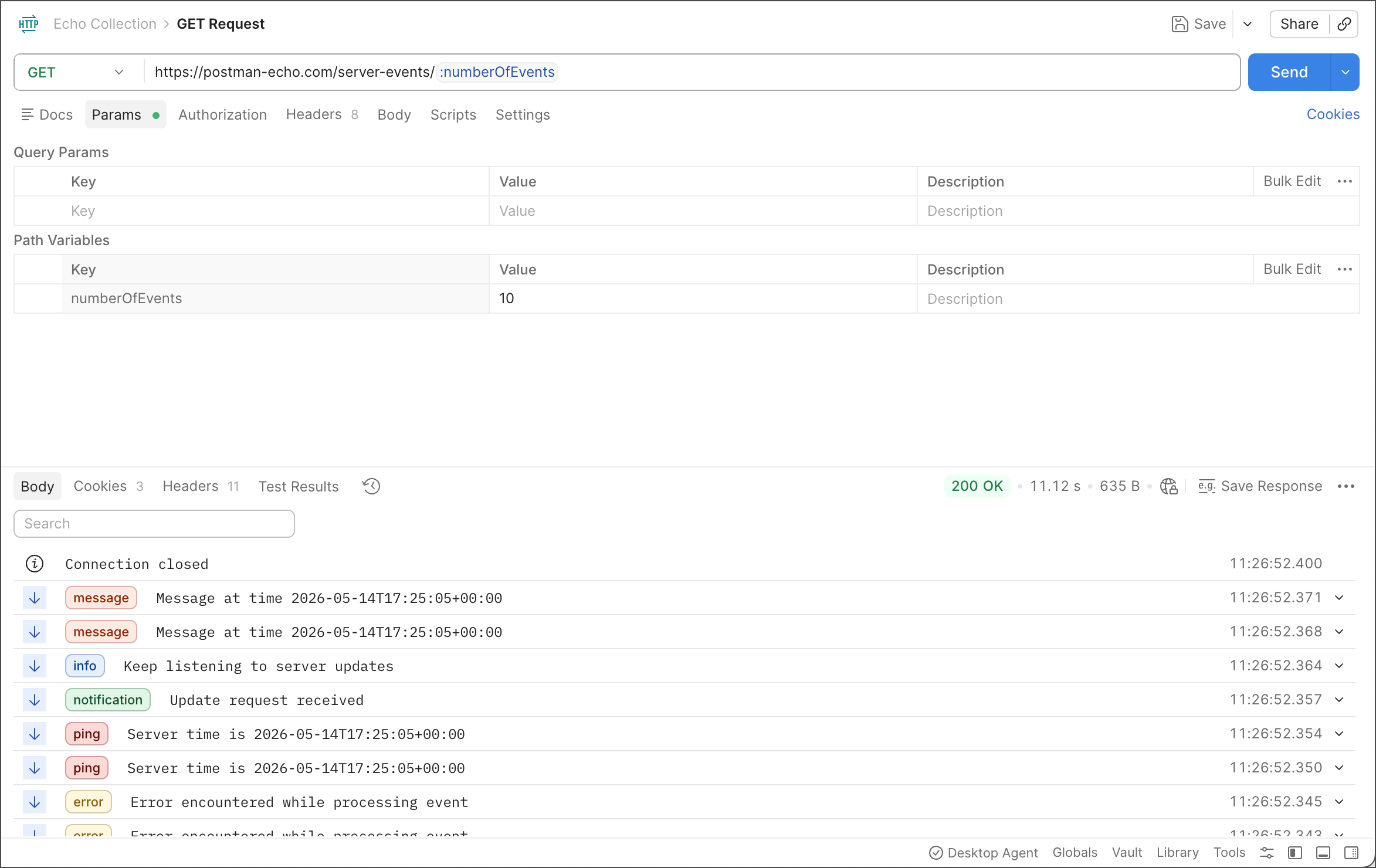The height and width of the screenshot is (868, 1376).
Task: Open the Save options chevron
Action: 1248,24
